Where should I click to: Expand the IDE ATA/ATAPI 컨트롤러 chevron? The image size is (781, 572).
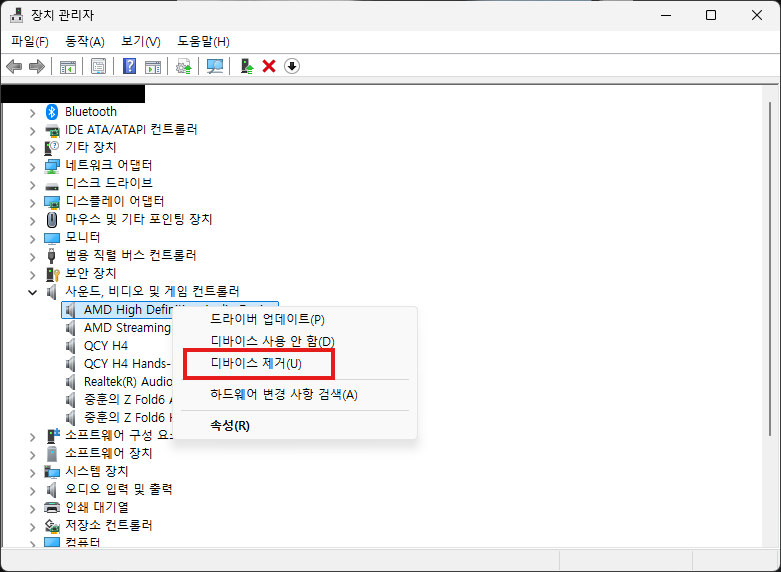click(x=32, y=131)
